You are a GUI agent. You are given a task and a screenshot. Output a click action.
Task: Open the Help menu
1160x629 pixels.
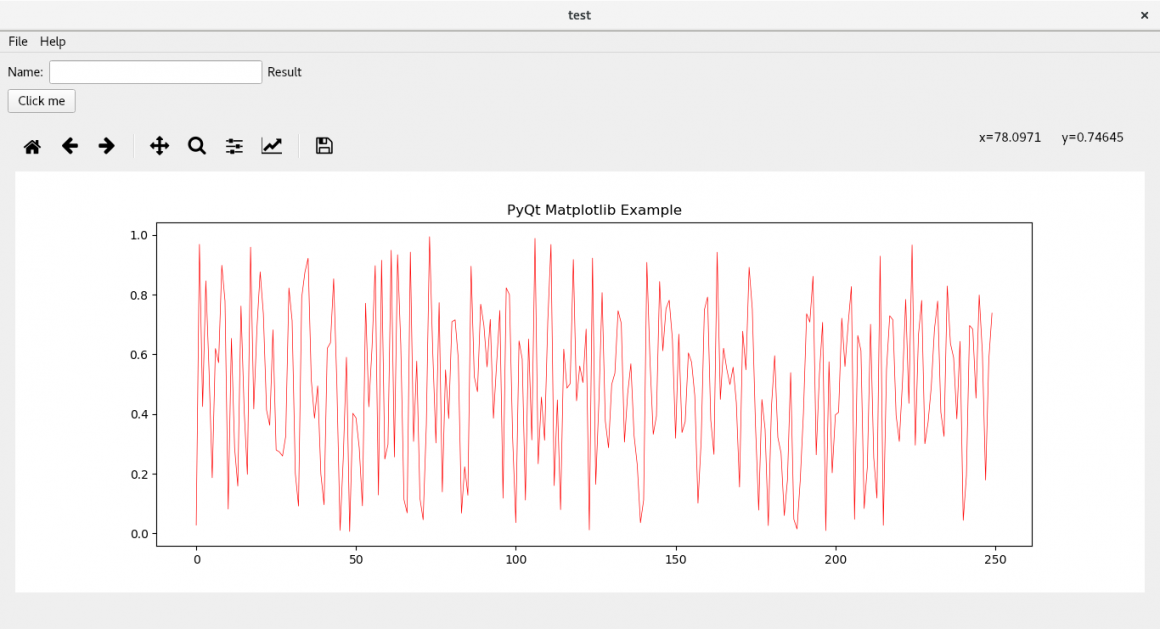pos(53,41)
